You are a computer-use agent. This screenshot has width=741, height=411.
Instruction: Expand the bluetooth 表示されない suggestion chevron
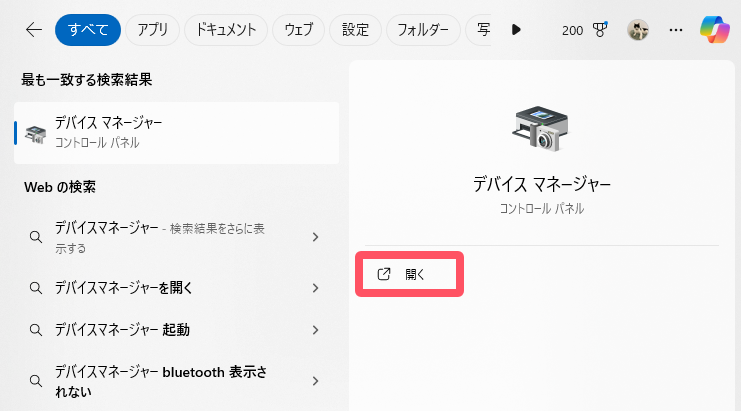[x=315, y=380]
